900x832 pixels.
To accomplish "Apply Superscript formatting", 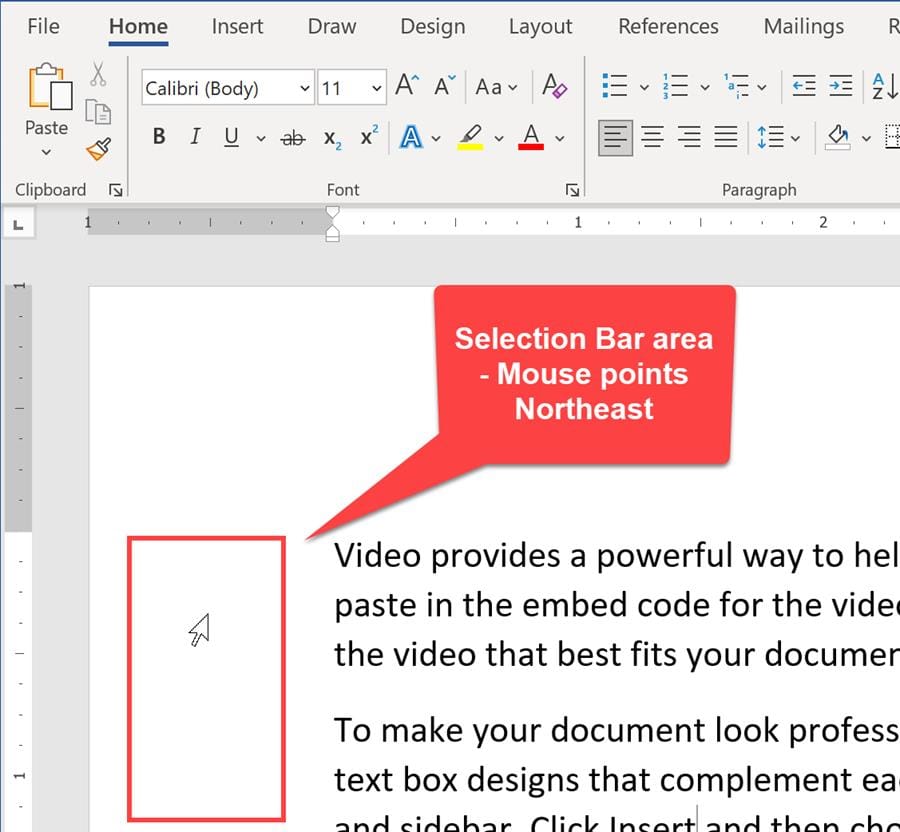I will pos(367,137).
